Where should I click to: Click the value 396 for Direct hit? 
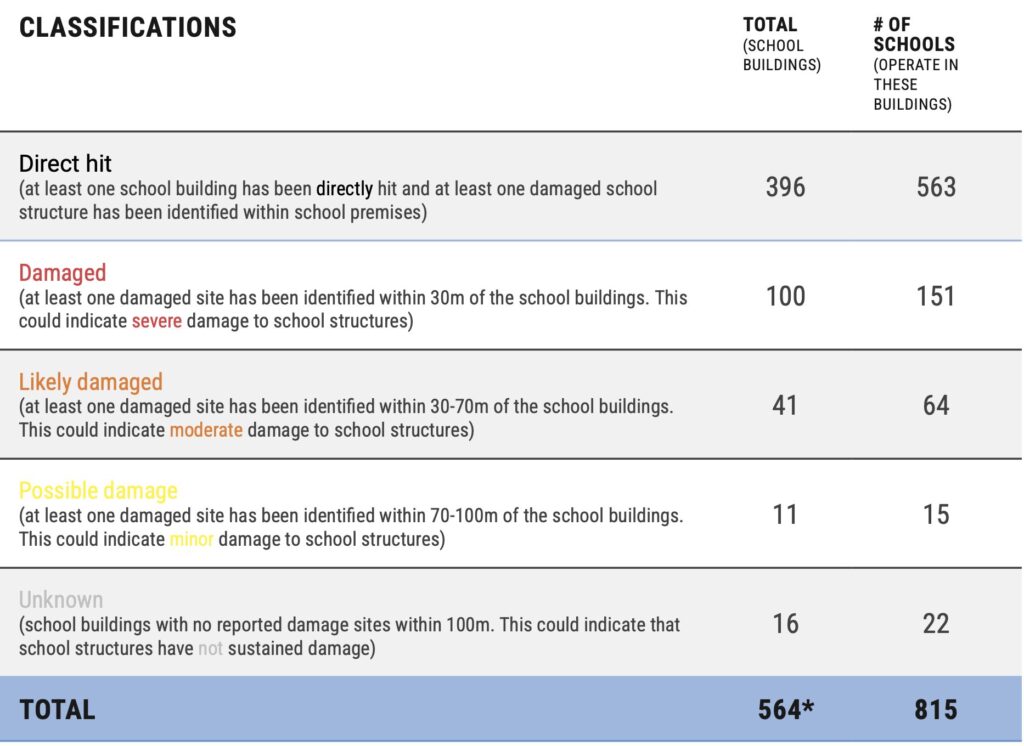tap(785, 187)
